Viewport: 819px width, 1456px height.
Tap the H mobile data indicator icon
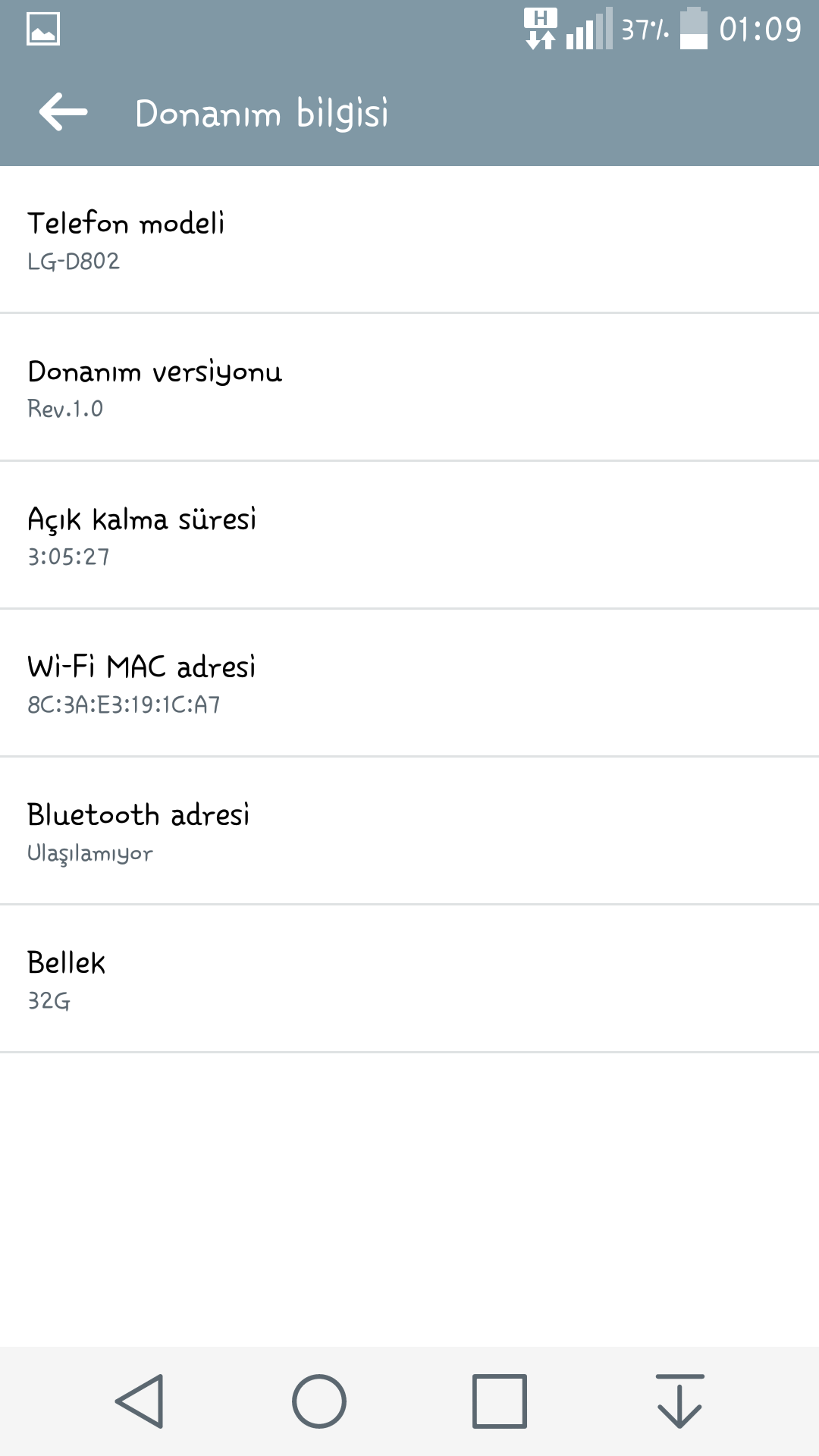[541, 29]
